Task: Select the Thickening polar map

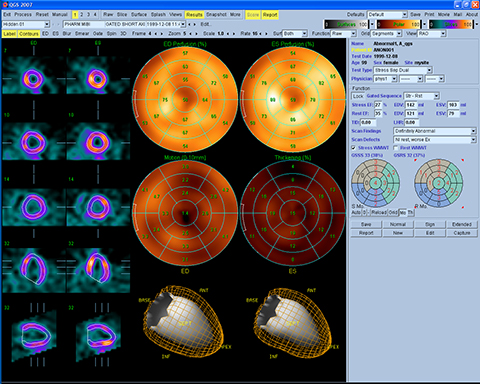Action: pos(293,213)
